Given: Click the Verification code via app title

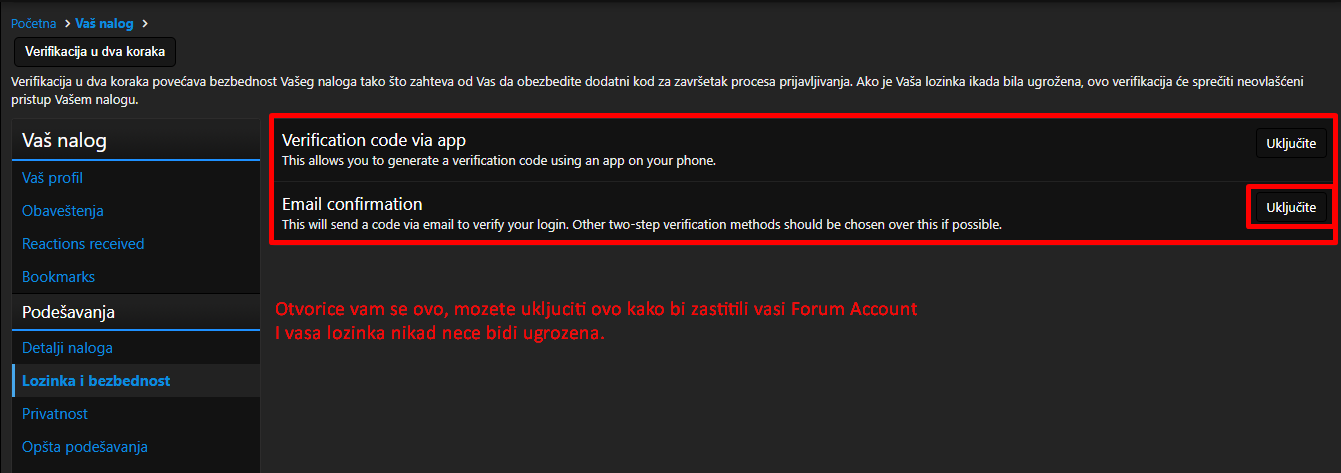Looking at the screenshot, I should click(374, 140).
